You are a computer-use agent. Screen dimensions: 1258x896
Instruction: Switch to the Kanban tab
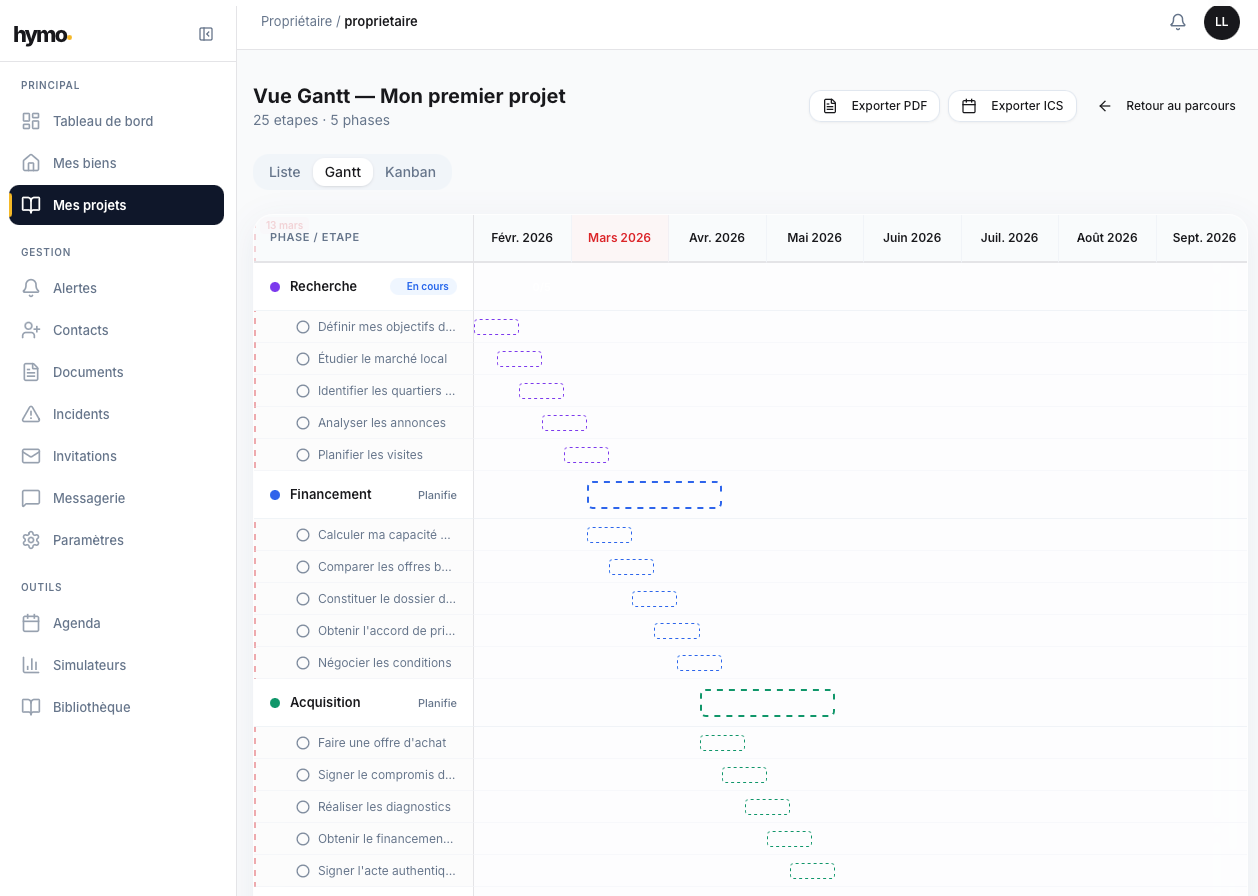(410, 171)
